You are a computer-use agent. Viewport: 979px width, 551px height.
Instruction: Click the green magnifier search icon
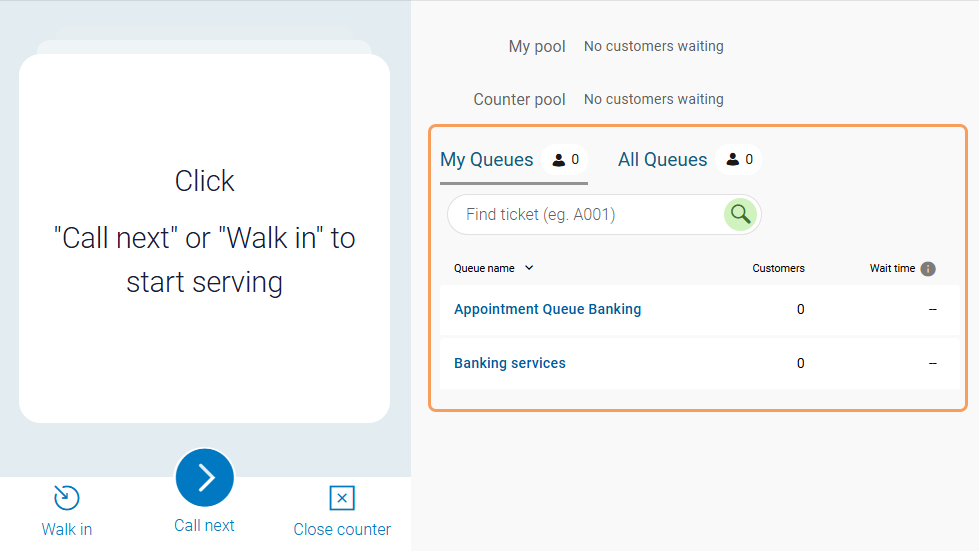click(x=740, y=214)
